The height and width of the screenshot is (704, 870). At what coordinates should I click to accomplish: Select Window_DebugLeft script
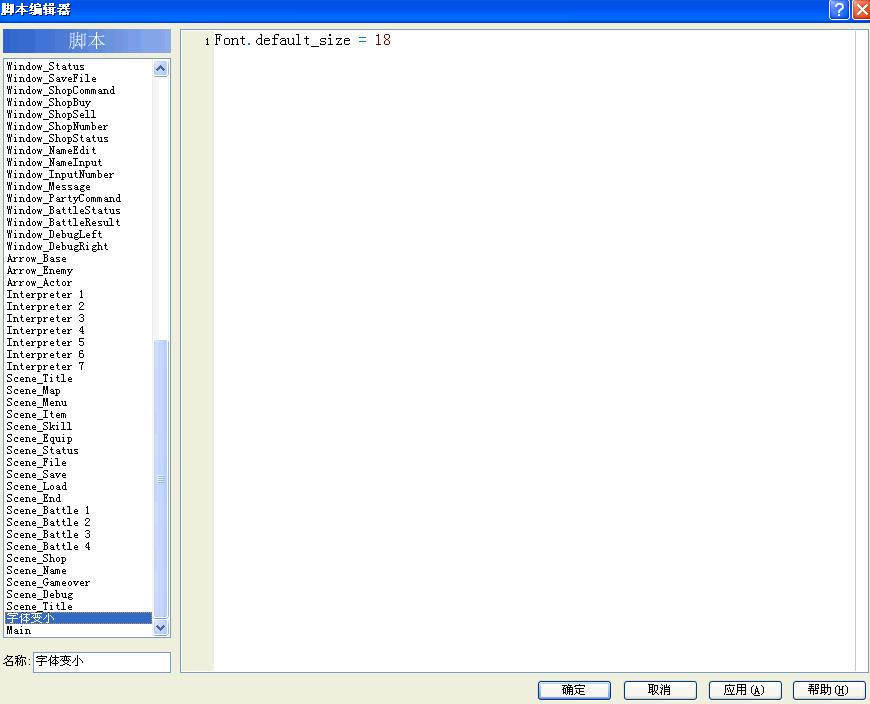point(78,235)
